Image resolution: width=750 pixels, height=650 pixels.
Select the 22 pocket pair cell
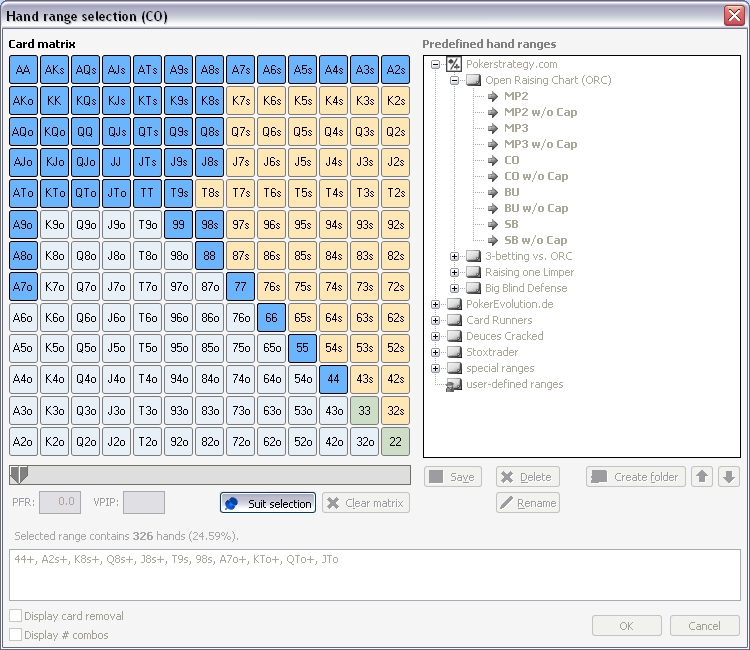[x=396, y=441]
